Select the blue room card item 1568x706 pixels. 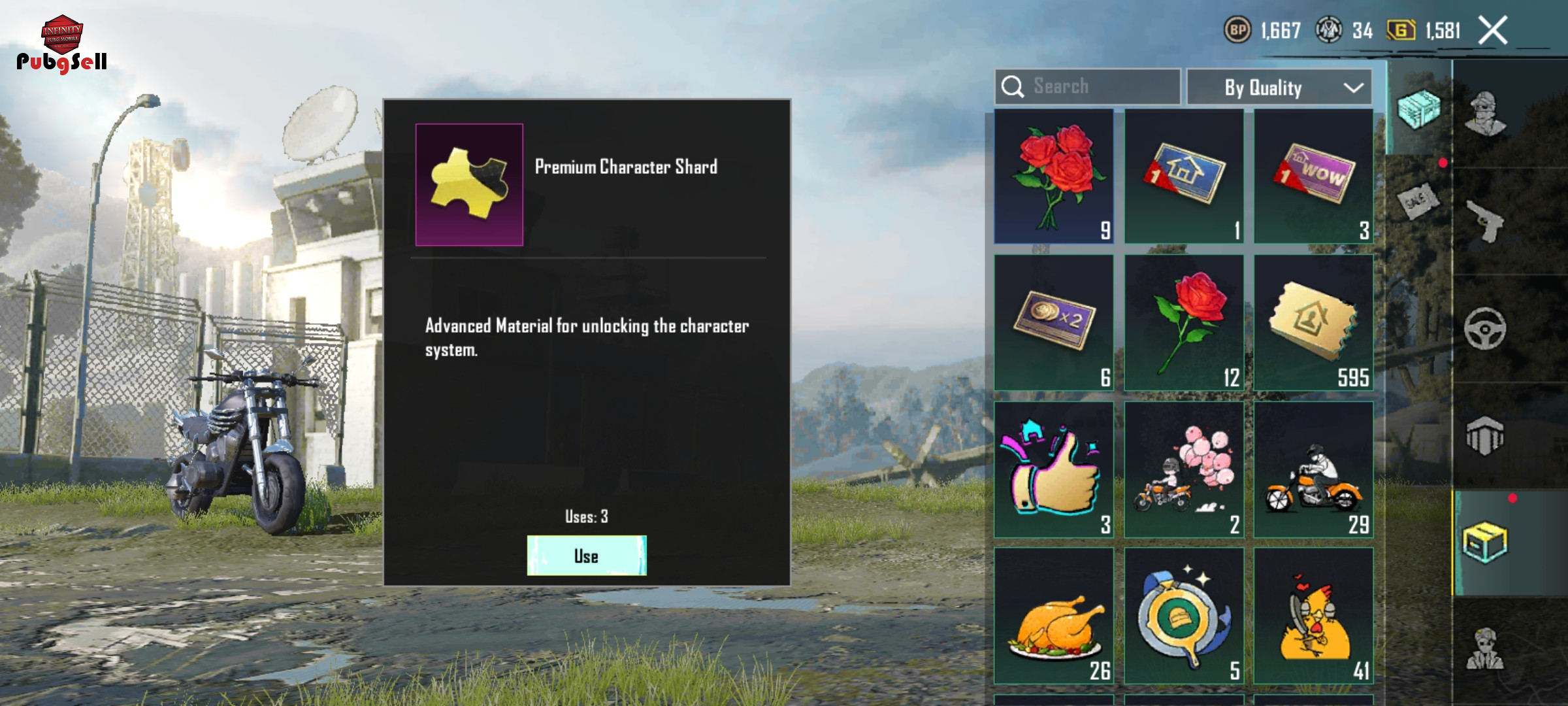[1184, 176]
